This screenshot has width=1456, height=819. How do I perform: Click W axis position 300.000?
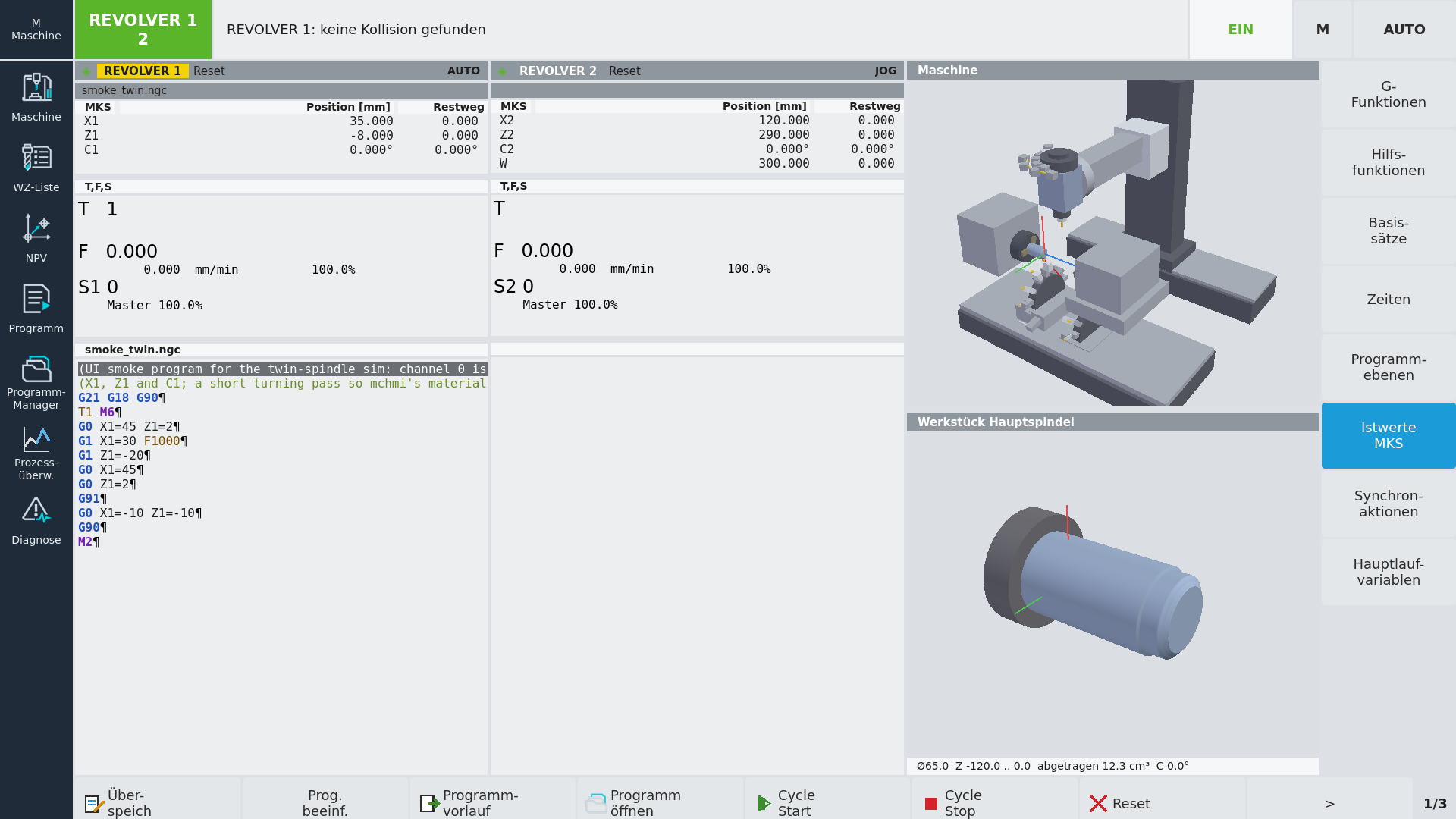[x=783, y=164]
